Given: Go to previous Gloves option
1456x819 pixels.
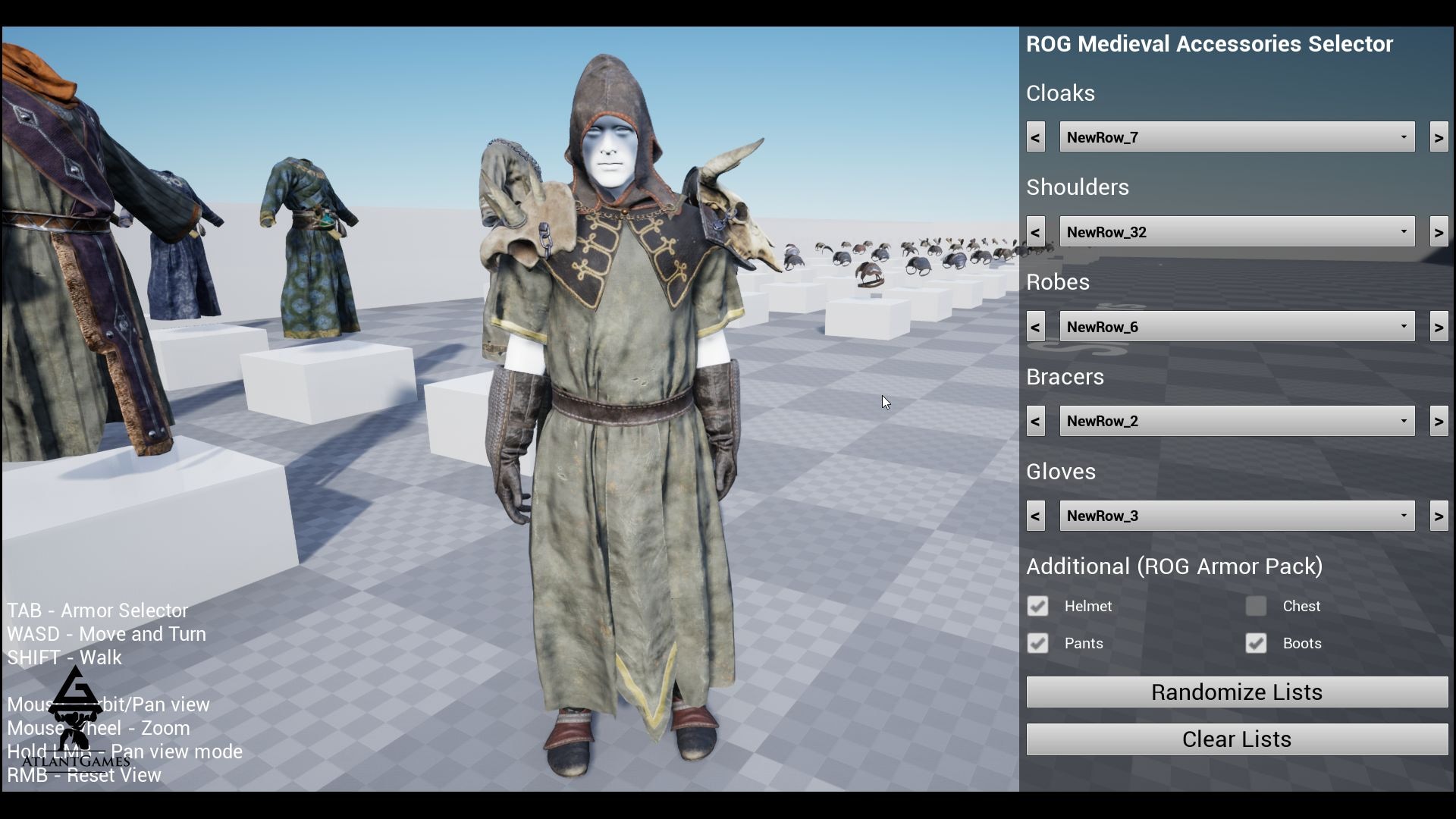Looking at the screenshot, I should 1035,516.
